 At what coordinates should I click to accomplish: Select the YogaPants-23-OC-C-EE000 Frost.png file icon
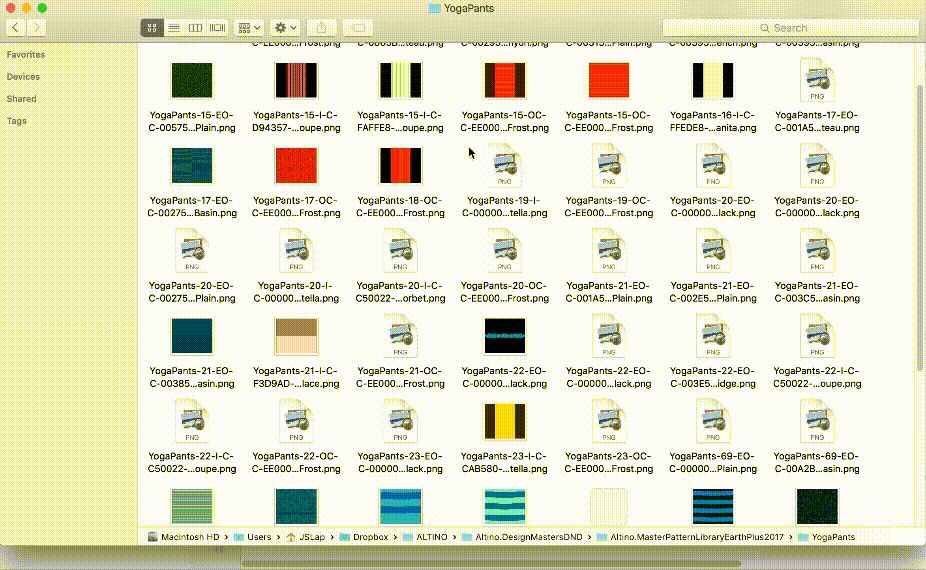(609, 421)
